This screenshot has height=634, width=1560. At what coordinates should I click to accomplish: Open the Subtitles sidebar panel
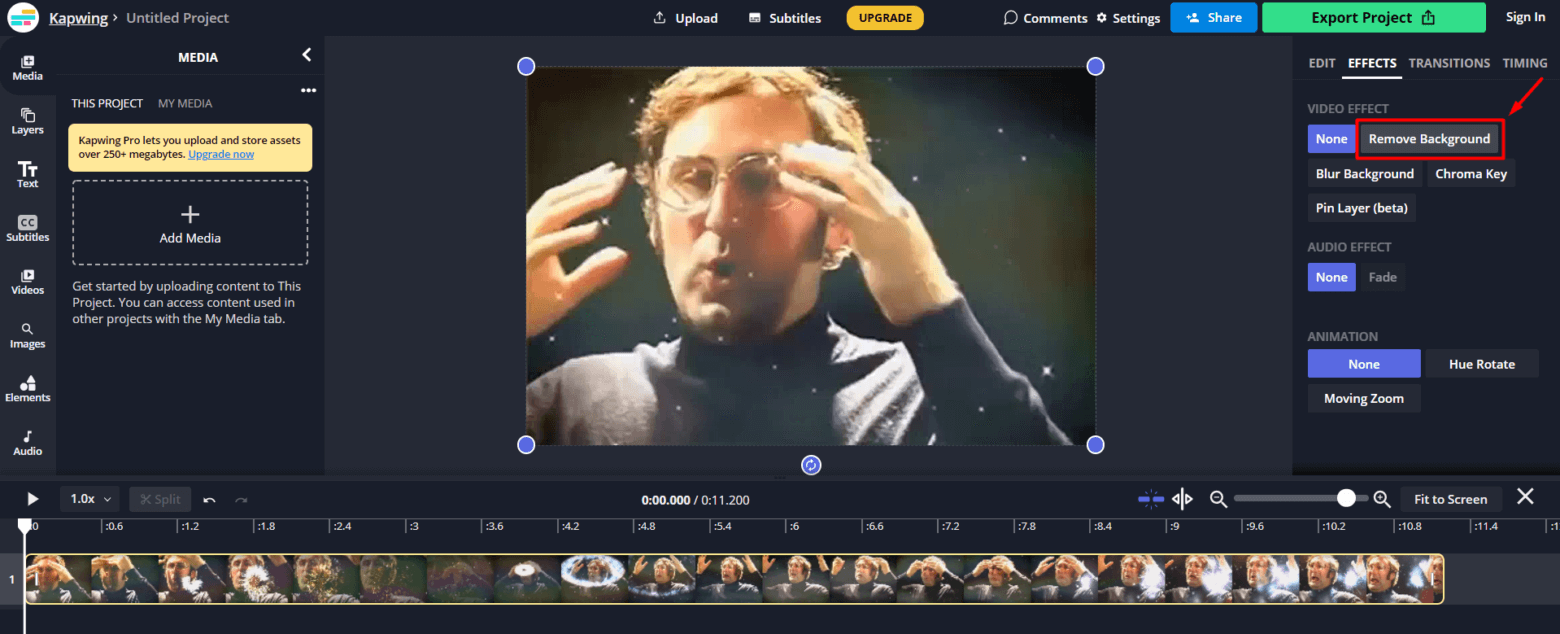pyautogui.click(x=27, y=228)
